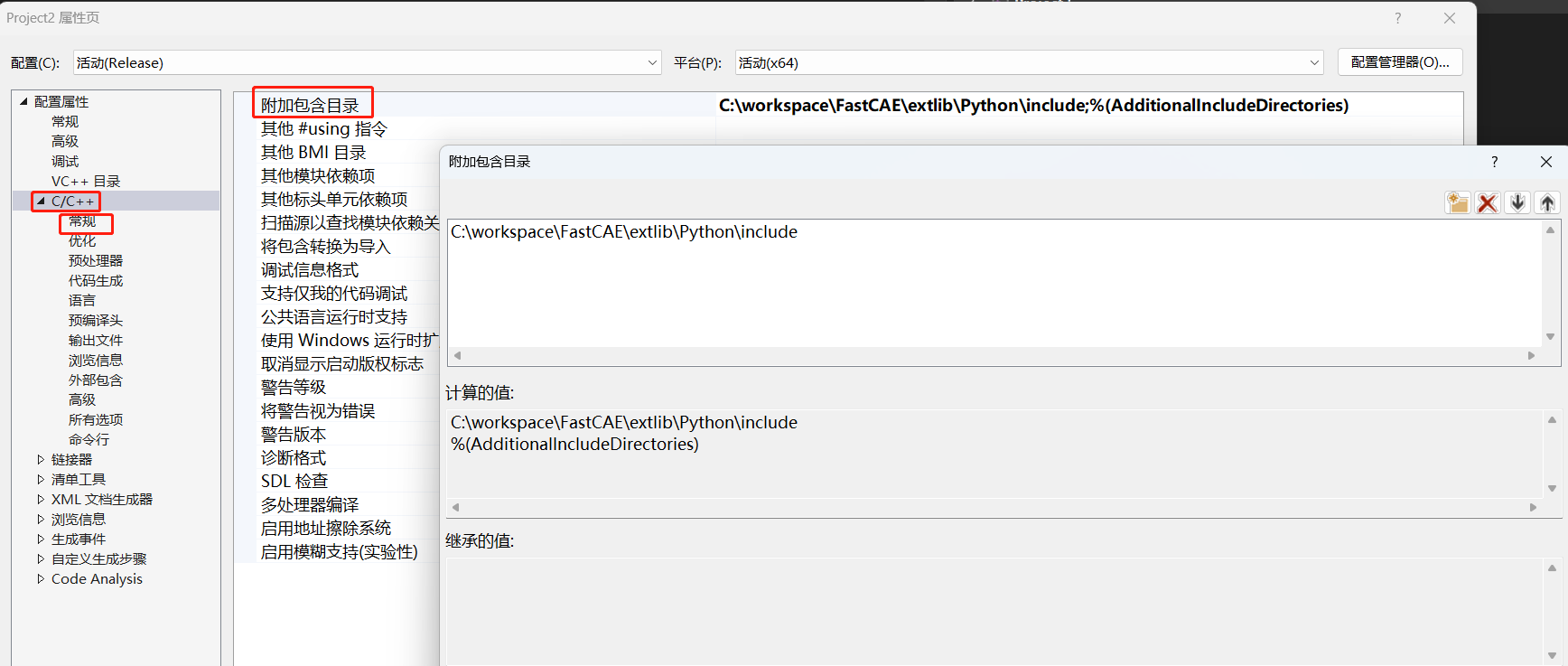Select 语言 tree item

pos(82,300)
